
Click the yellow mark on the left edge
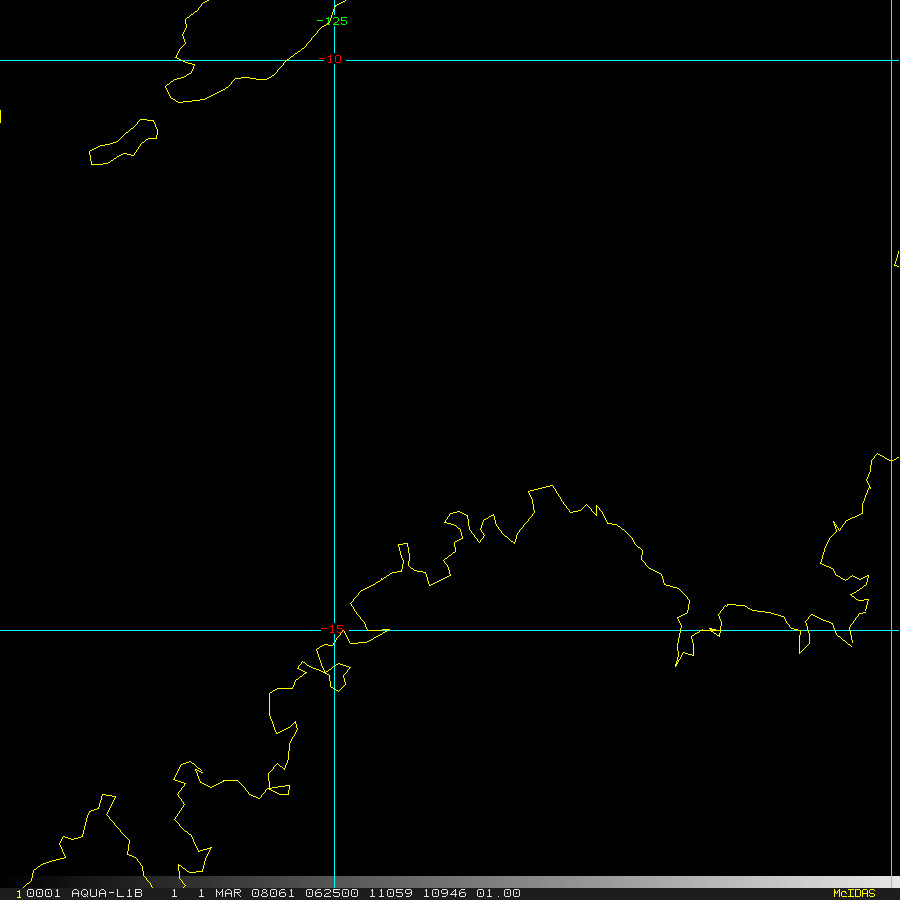coord(1,116)
